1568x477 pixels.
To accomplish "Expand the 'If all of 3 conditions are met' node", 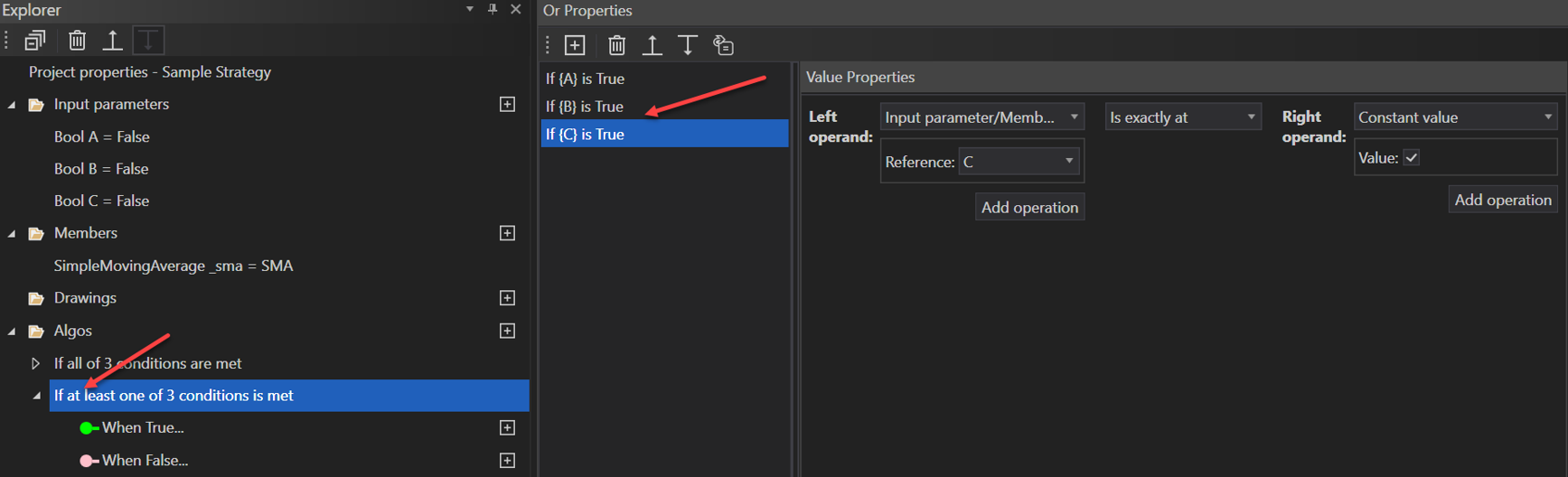I will 35,363.
